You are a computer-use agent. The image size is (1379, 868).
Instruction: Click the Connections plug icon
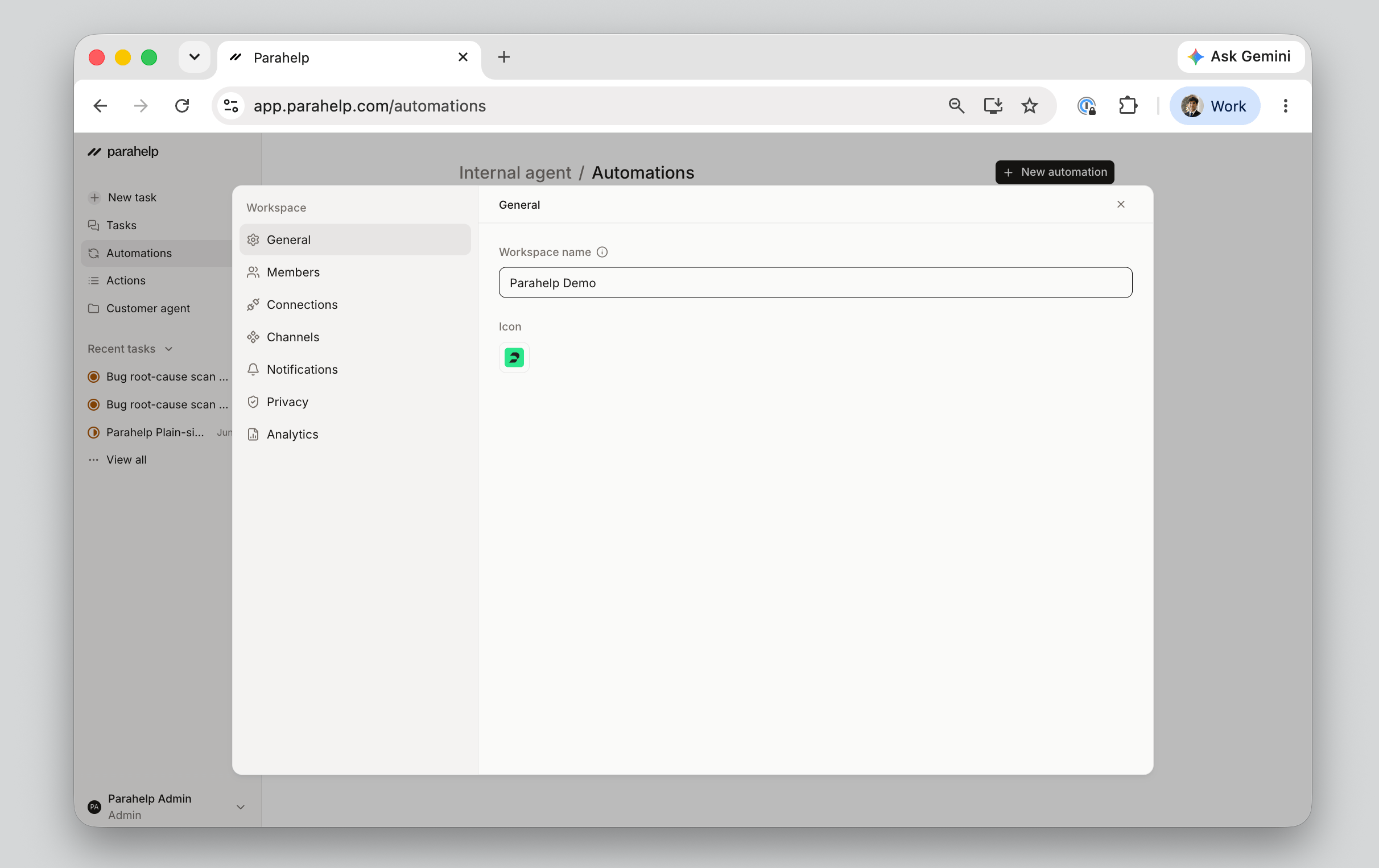tap(253, 305)
